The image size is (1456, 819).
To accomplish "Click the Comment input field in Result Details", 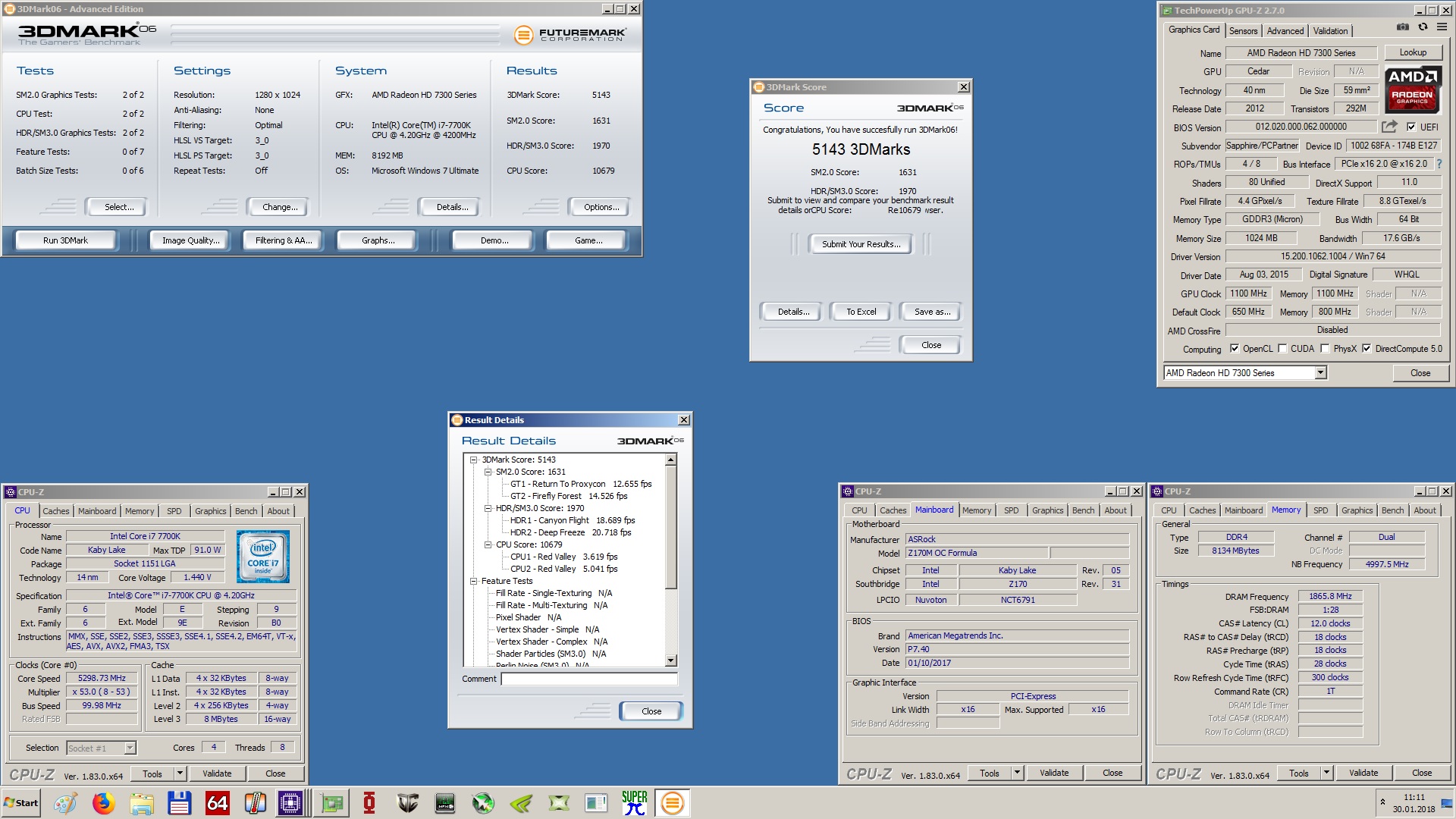I will click(x=589, y=679).
